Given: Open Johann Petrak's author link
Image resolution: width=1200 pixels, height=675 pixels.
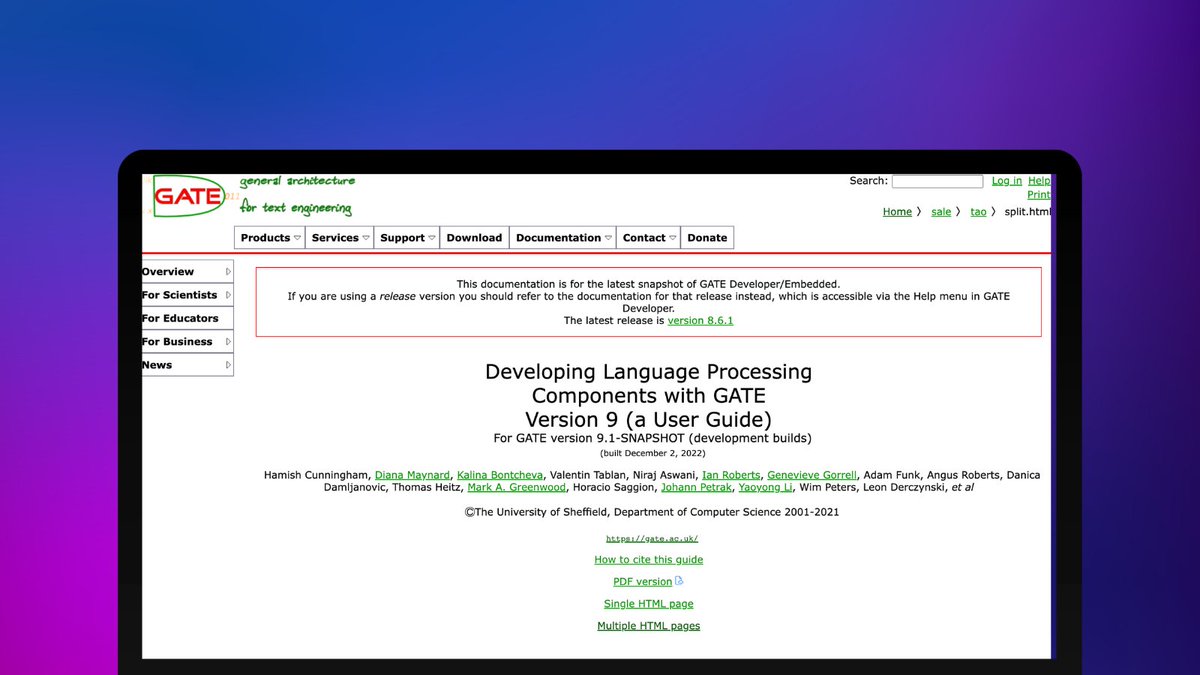Looking at the screenshot, I should (x=695, y=488).
